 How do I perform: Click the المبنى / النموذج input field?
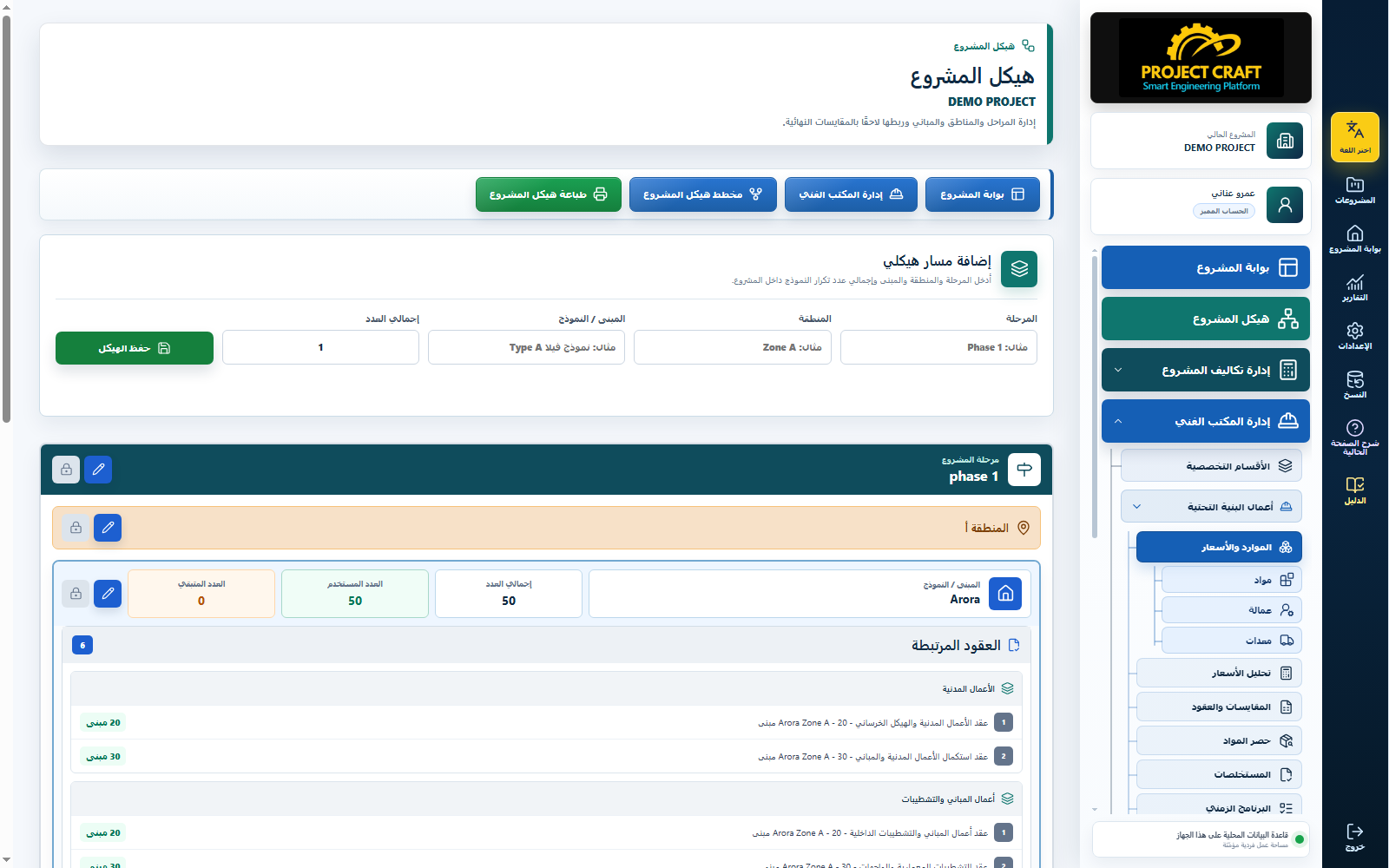point(526,347)
